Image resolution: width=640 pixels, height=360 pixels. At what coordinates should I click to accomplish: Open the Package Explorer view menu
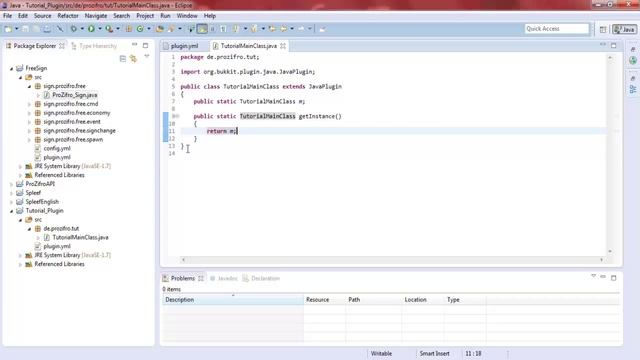[x=147, y=56]
